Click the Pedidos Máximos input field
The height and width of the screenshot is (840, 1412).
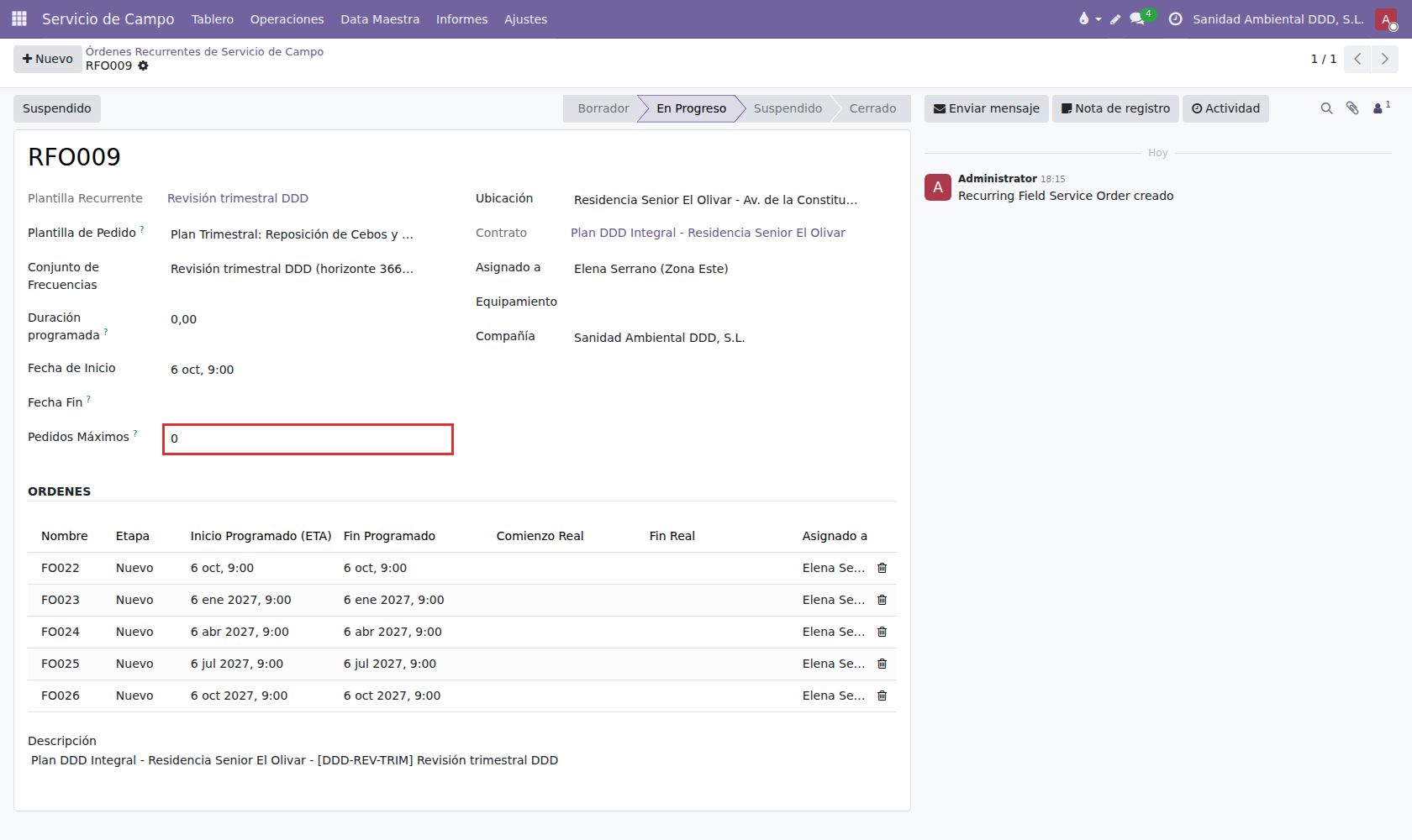[308, 439]
